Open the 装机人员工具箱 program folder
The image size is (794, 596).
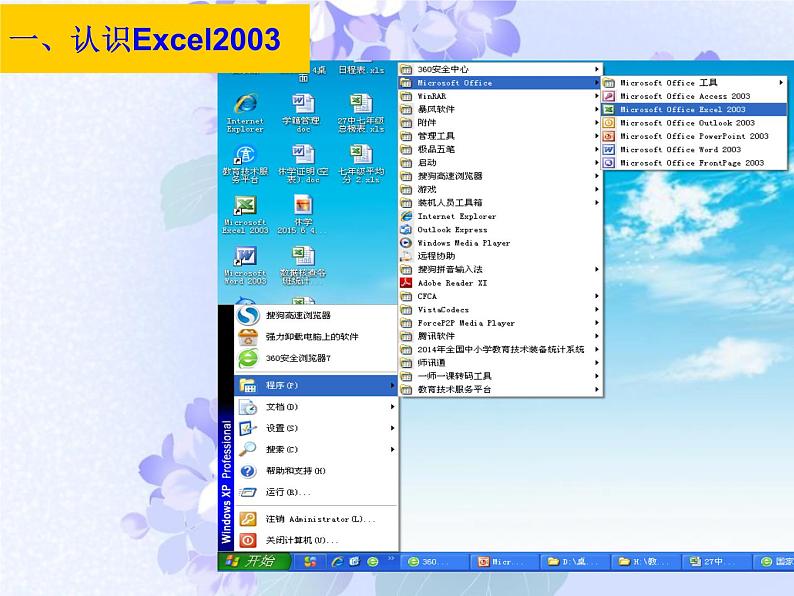pos(500,203)
